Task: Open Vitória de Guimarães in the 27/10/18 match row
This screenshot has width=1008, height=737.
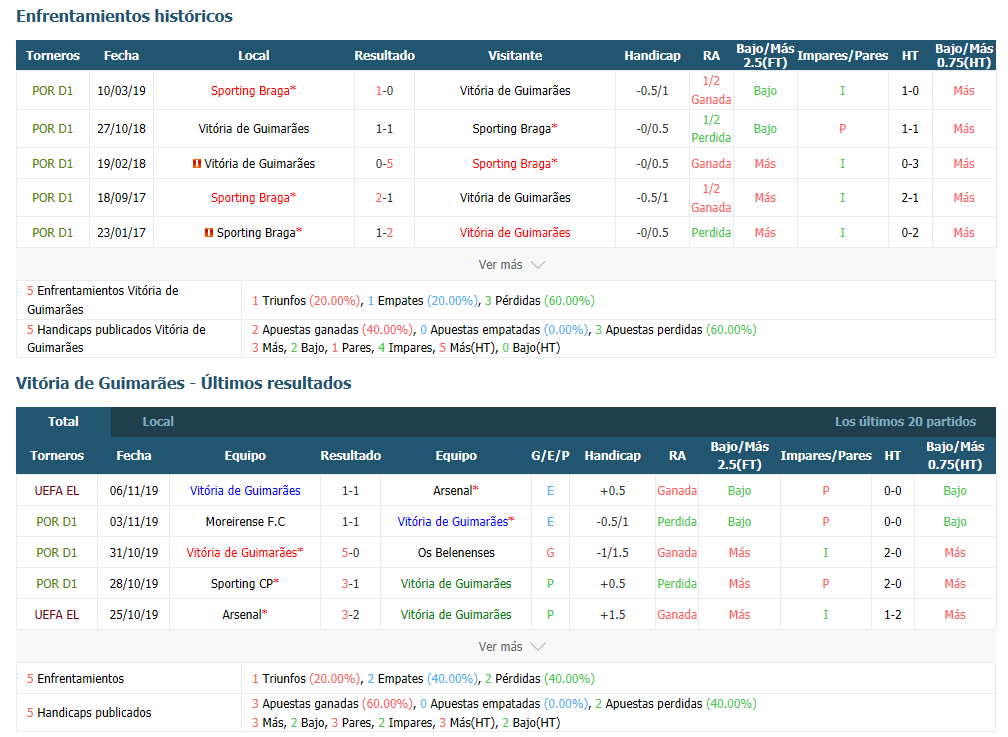Action: [253, 129]
